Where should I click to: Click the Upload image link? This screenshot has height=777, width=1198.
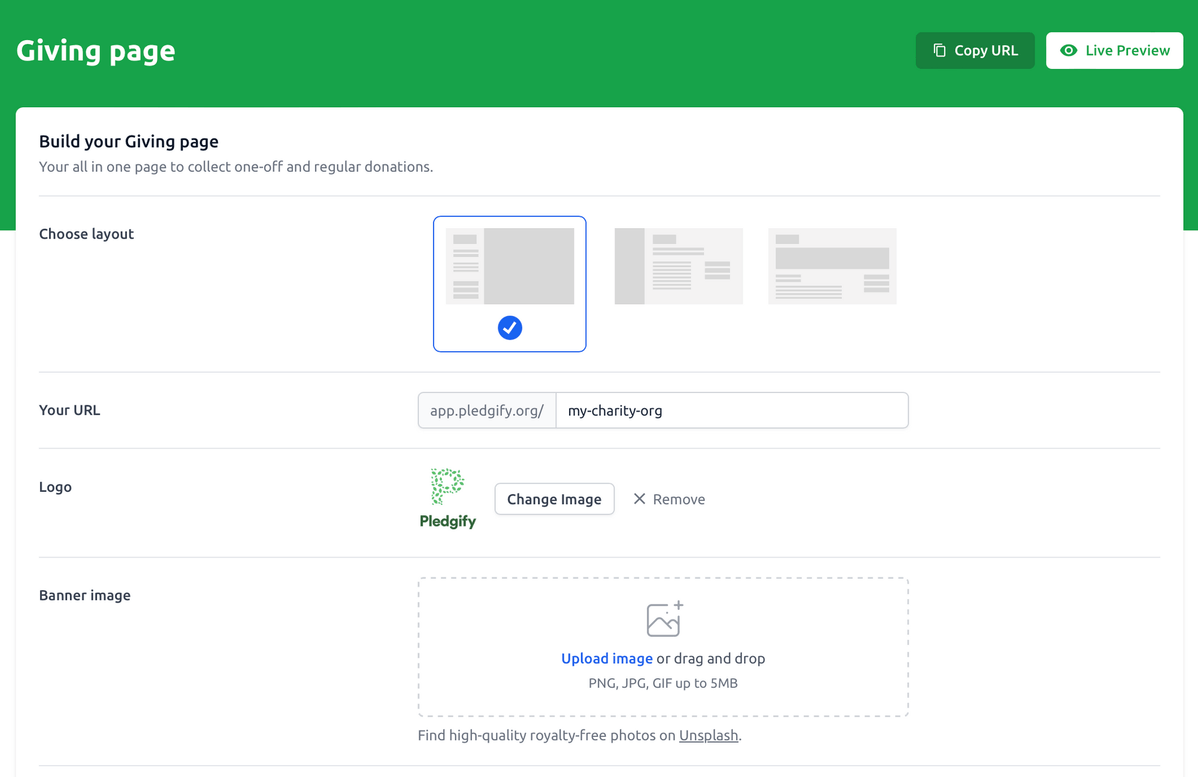point(606,658)
